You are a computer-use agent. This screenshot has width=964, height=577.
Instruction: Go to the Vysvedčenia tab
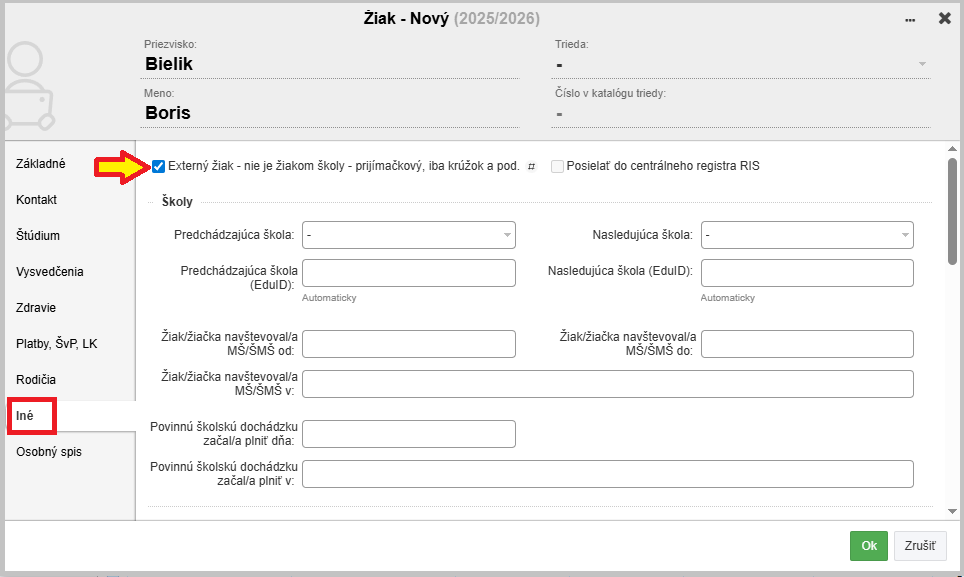(x=50, y=272)
